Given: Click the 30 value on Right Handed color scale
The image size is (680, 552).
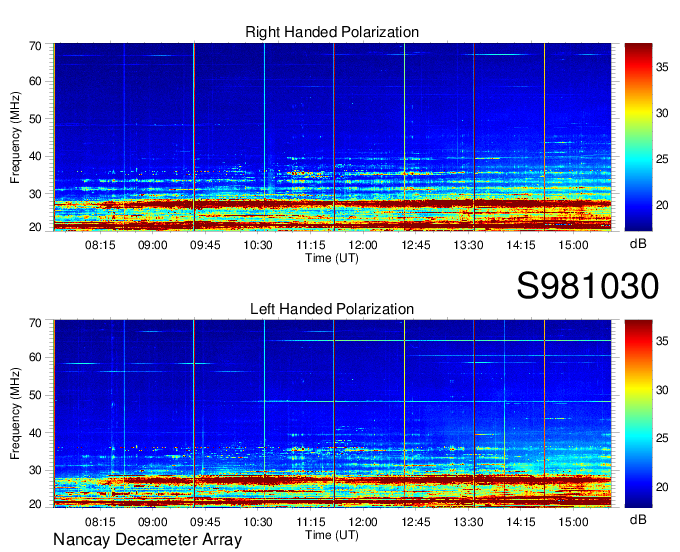Looking at the screenshot, I should [662, 113].
